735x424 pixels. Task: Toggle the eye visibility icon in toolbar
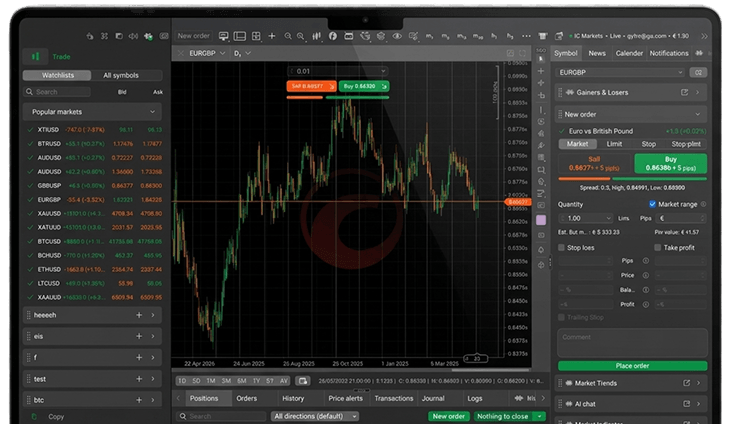click(x=397, y=36)
